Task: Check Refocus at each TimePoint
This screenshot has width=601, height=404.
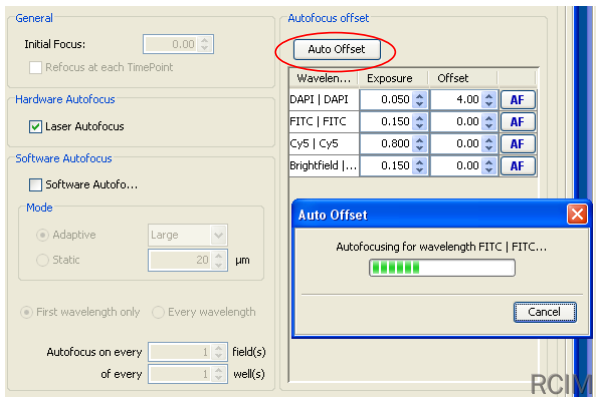Action: (x=36, y=68)
